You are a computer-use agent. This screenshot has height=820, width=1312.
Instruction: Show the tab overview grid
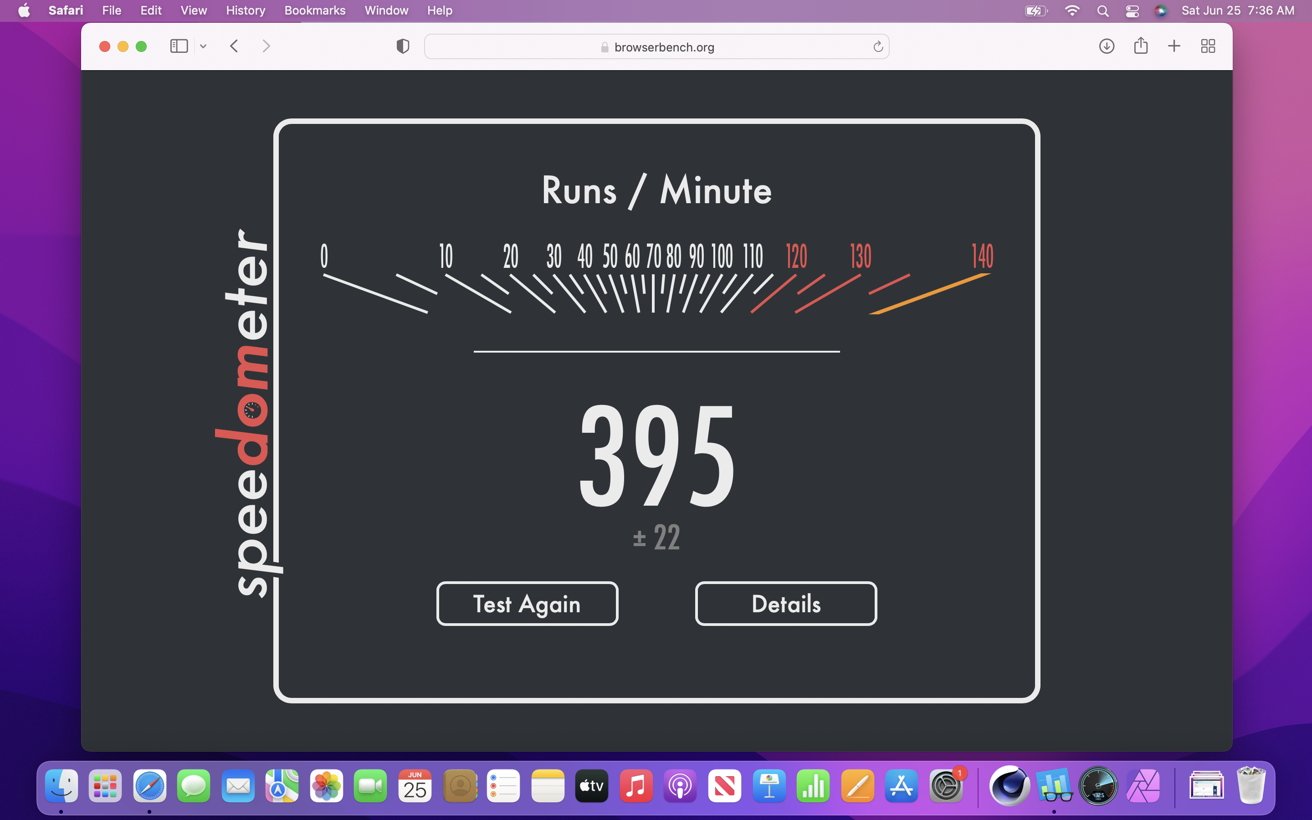coord(1208,46)
